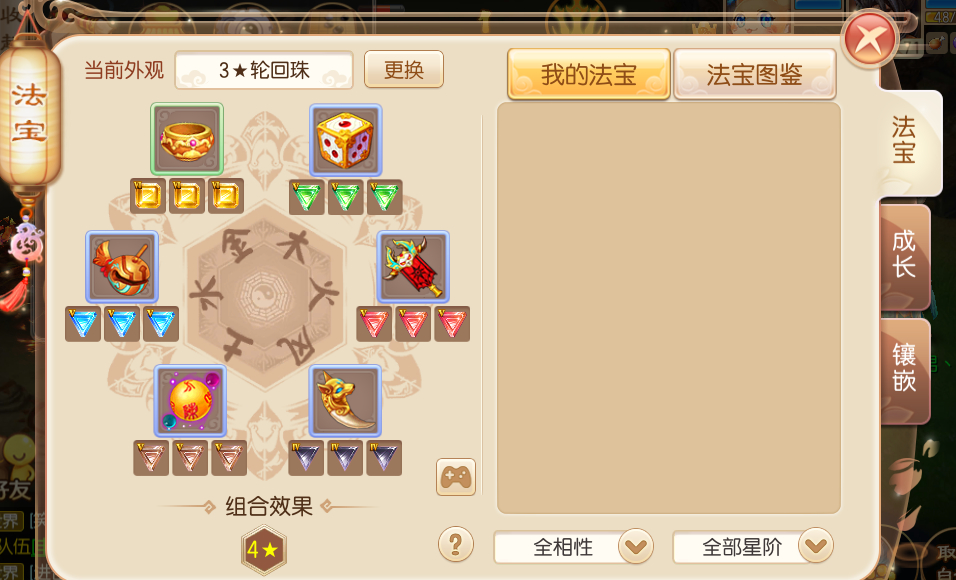Open the 成长 side tab

[905, 257]
